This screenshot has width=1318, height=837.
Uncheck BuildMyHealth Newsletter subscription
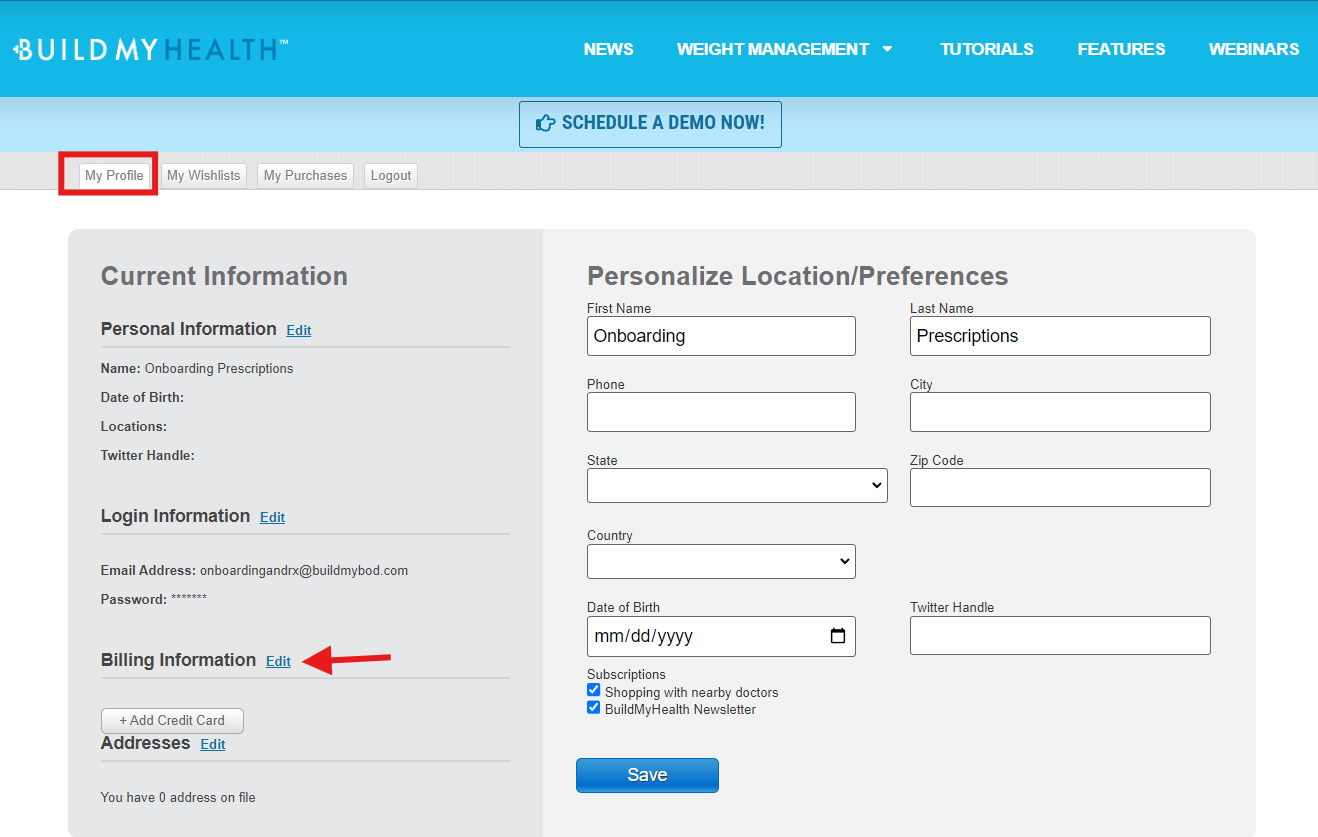[594, 708]
